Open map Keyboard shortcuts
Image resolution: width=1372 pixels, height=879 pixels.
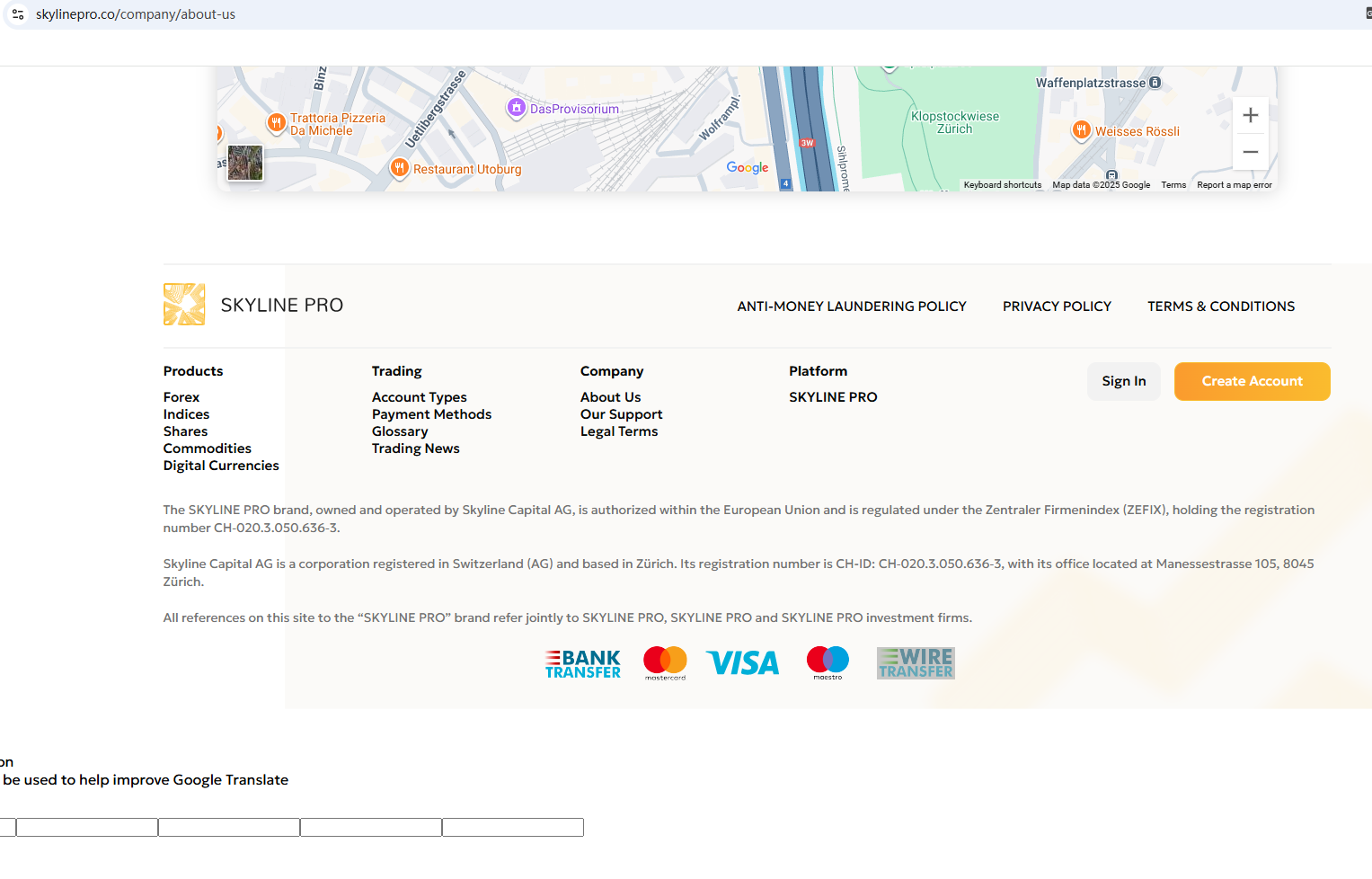[x=1003, y=185]
